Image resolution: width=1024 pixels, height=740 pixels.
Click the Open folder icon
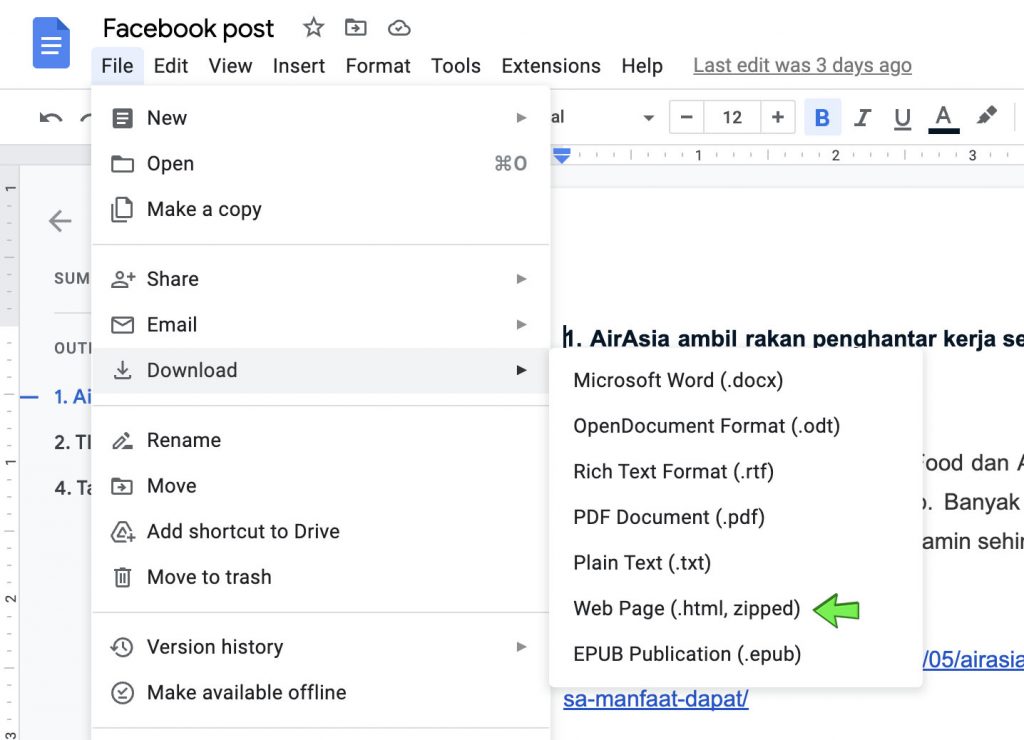pyautogui.click(x=122, y=164)
